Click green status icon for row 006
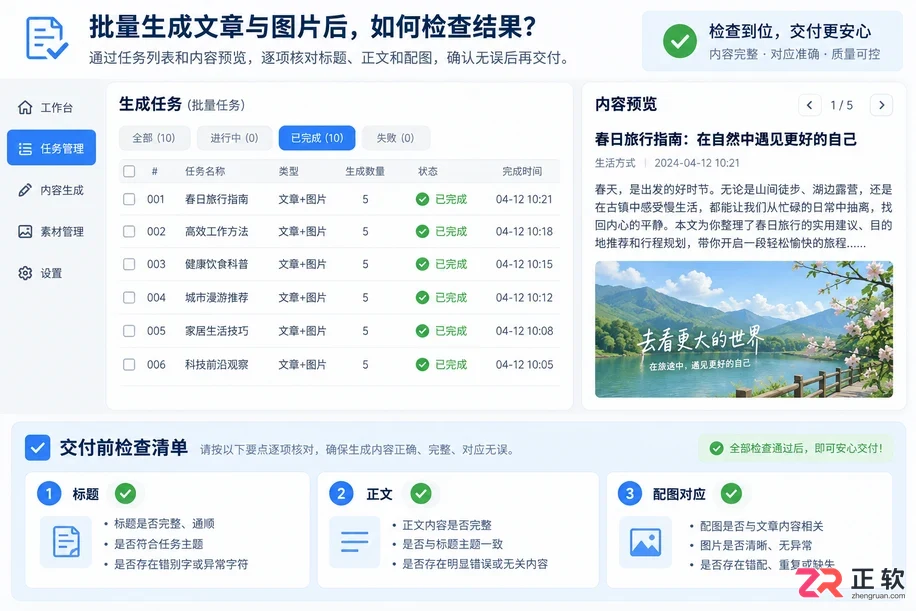916x611 pixels. tap(422, 364)
